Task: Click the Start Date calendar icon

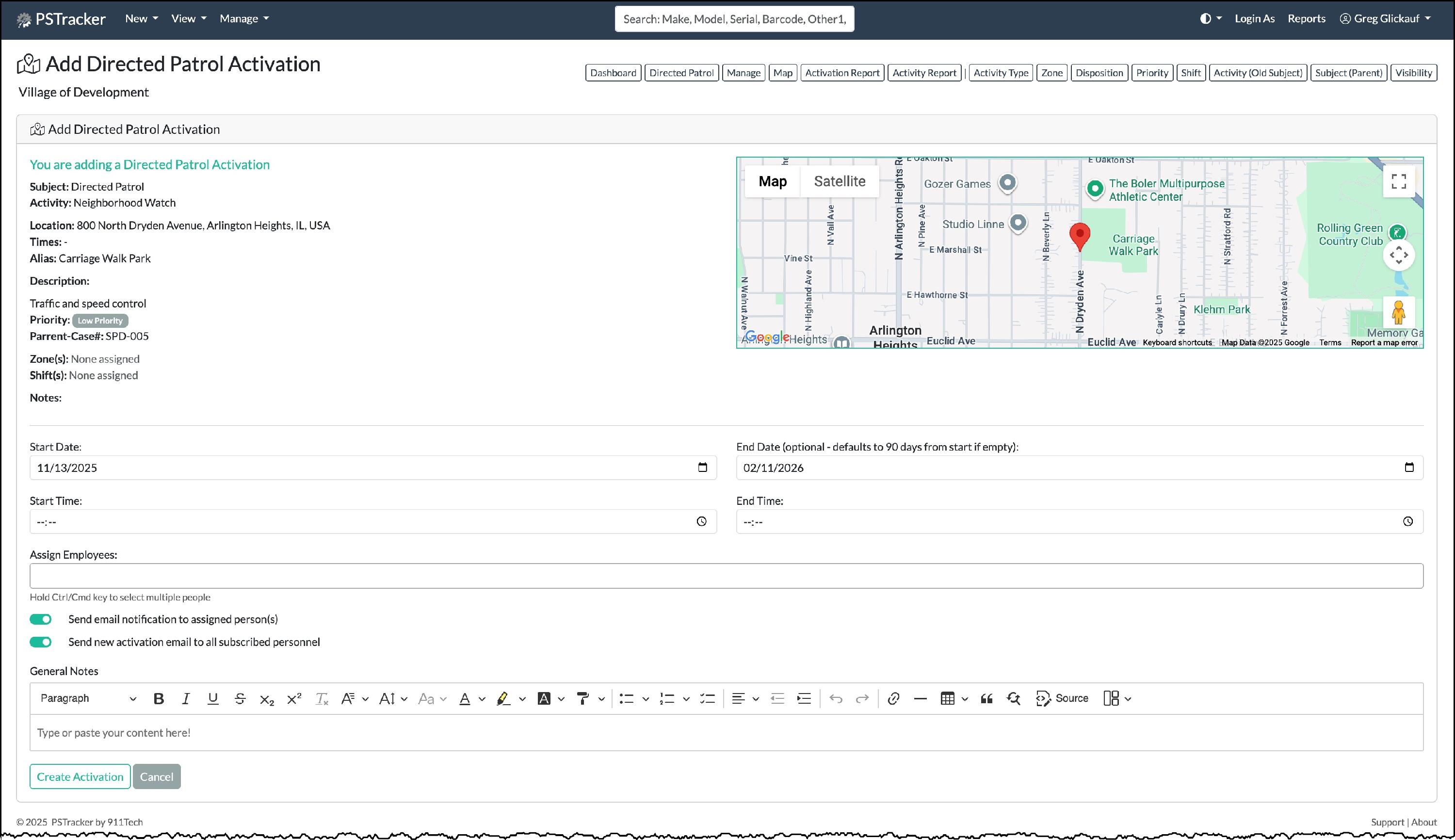Action: click(x=702, y=468)
